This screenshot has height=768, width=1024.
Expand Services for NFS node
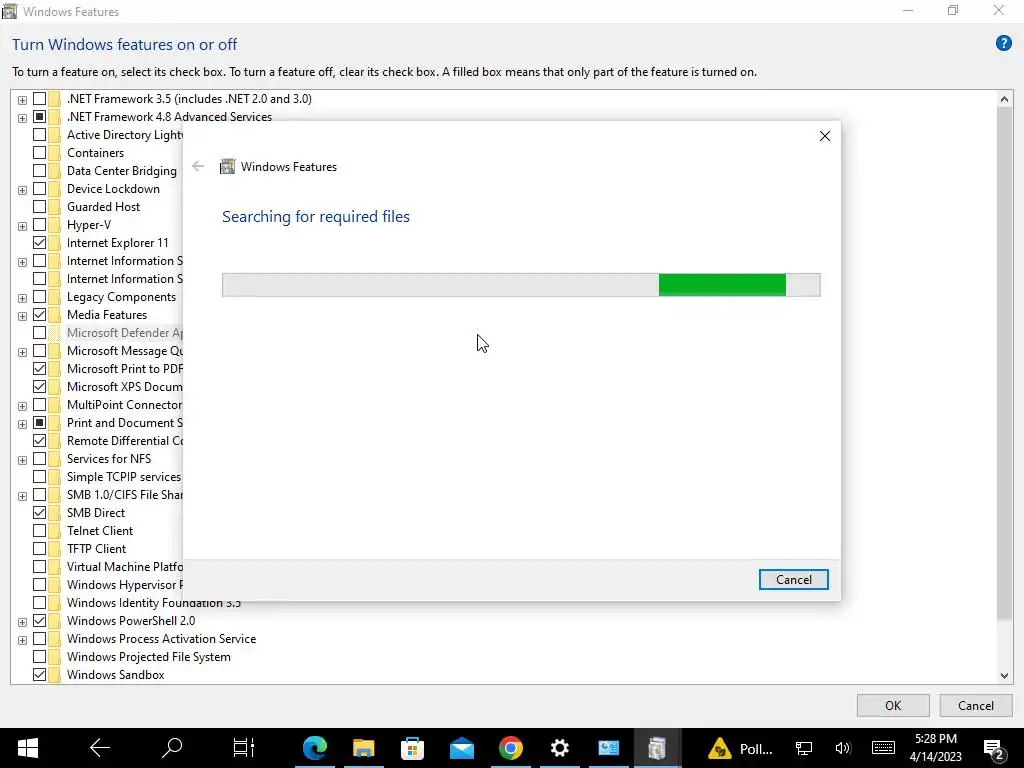pyautogui.click(x=22, y=460)
